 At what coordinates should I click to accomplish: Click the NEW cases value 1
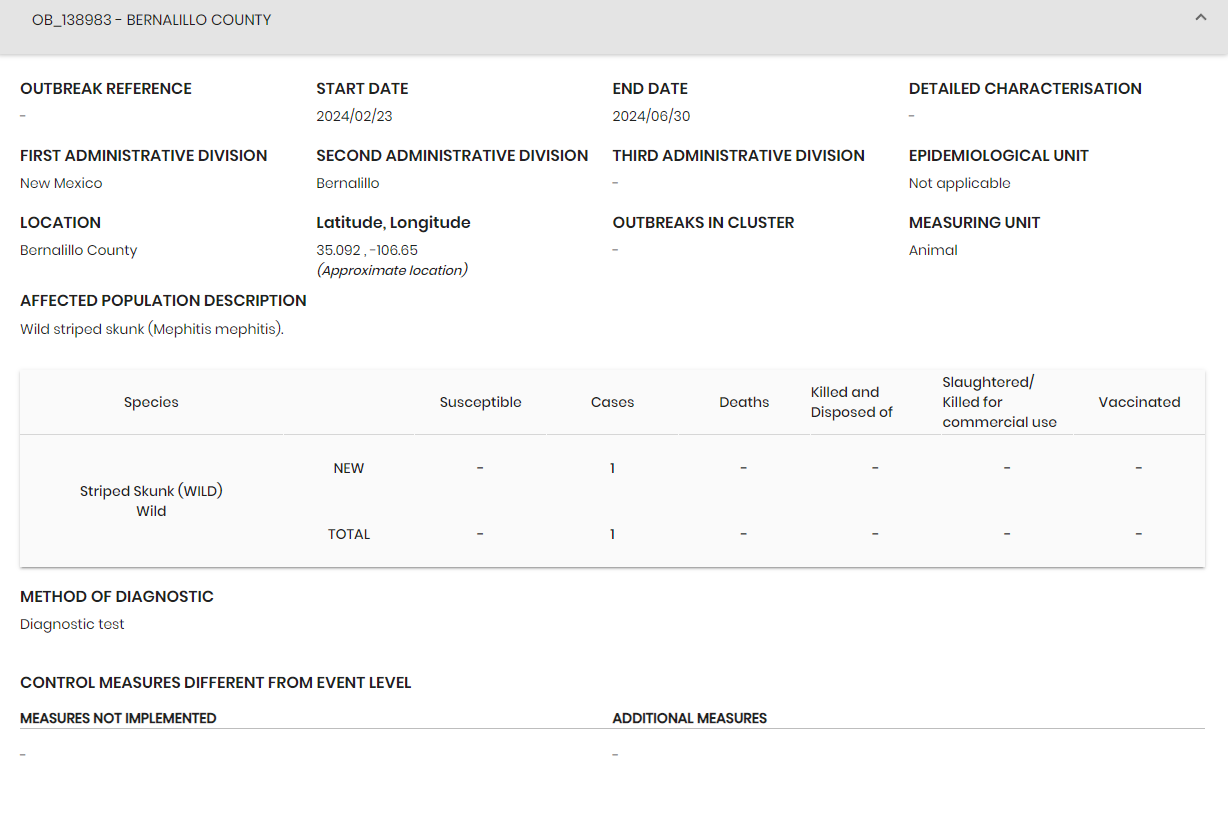[613, 468]
